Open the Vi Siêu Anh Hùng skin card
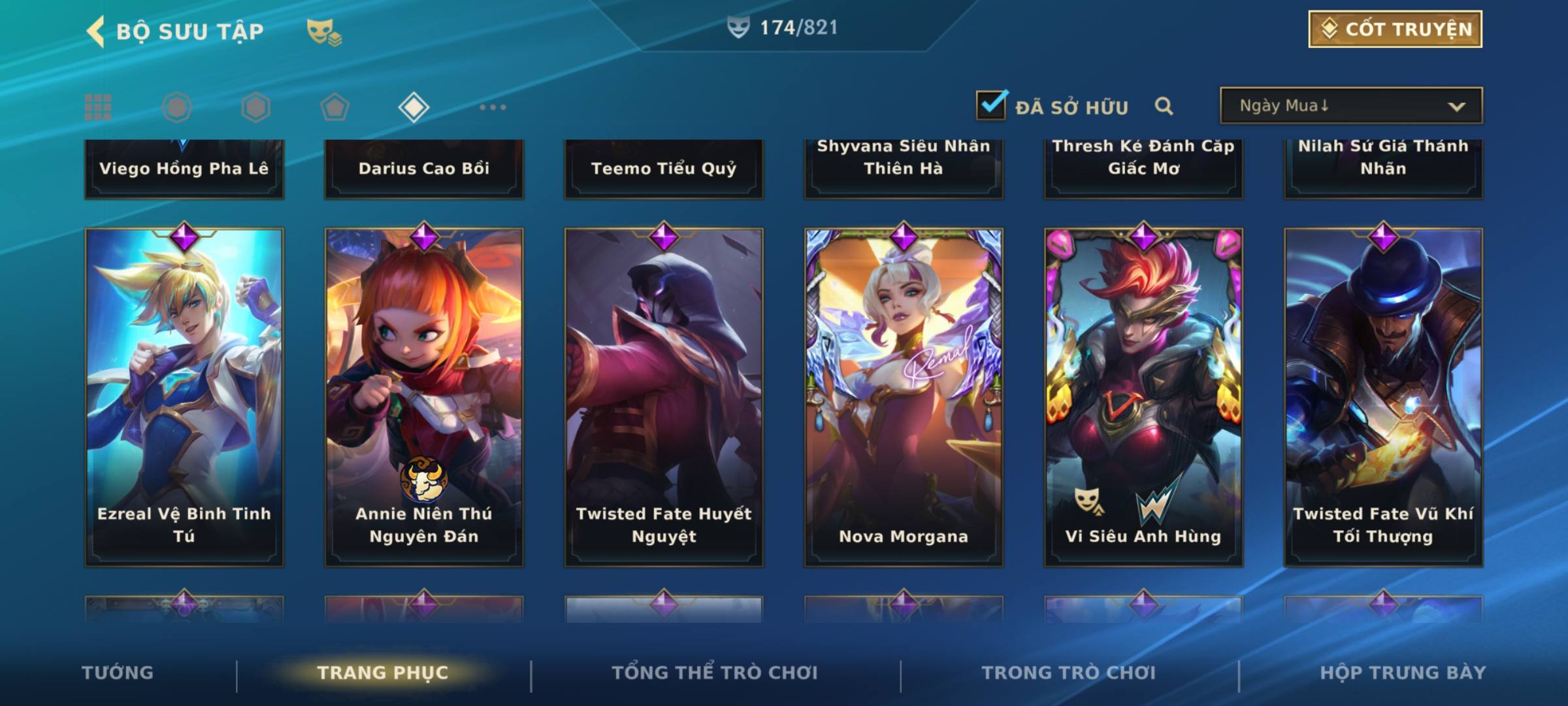 click(x=1143, y=397)
